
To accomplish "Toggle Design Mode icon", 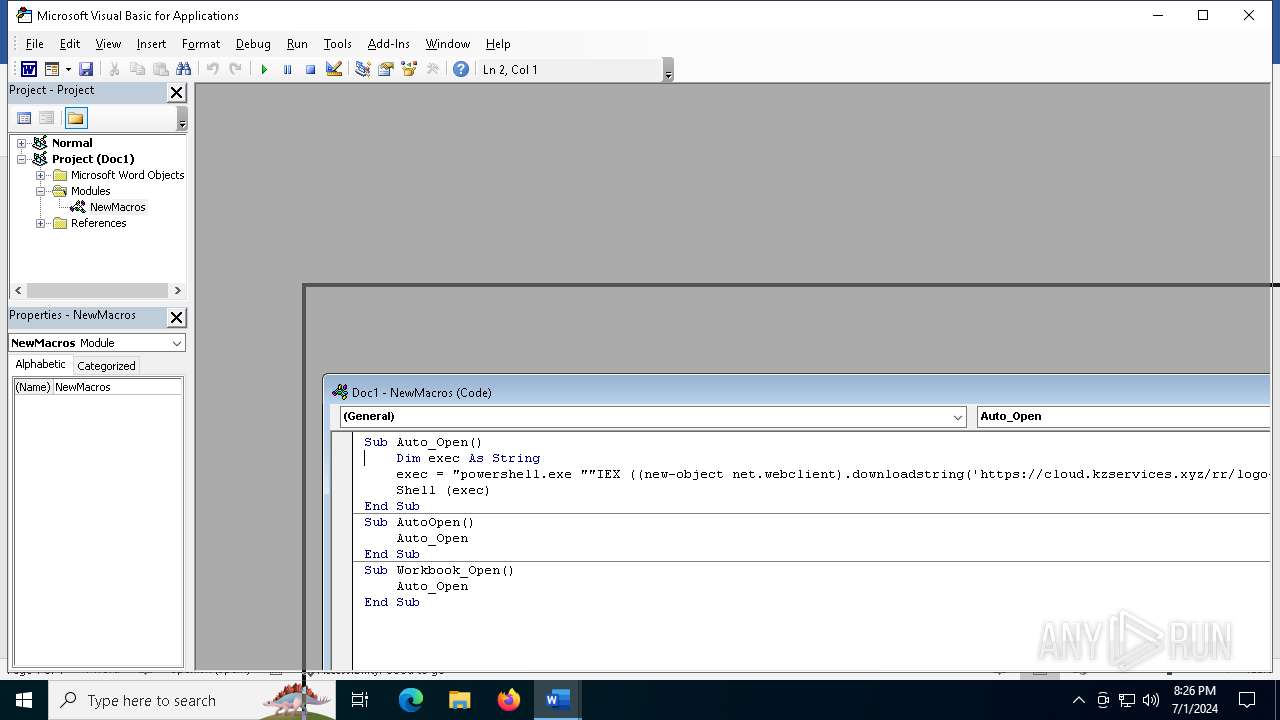I will [x=334, y=69].
